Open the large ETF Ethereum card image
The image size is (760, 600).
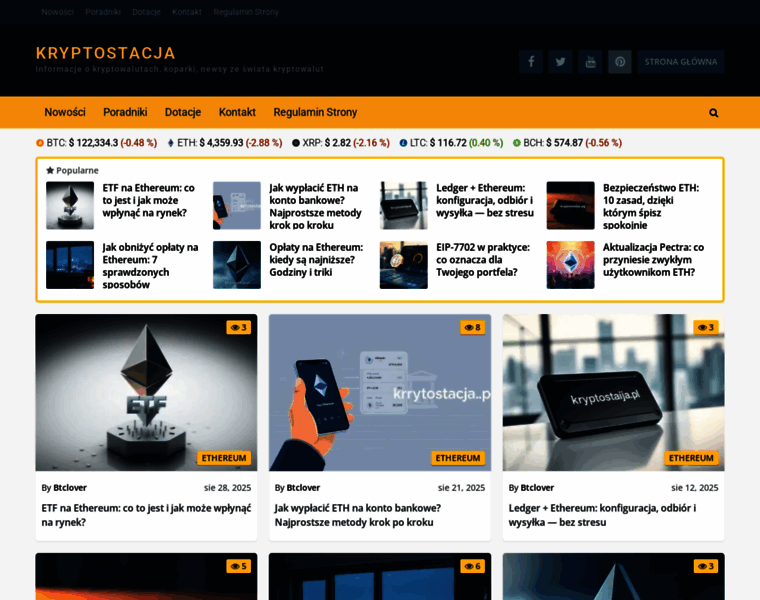pos(146,393)
